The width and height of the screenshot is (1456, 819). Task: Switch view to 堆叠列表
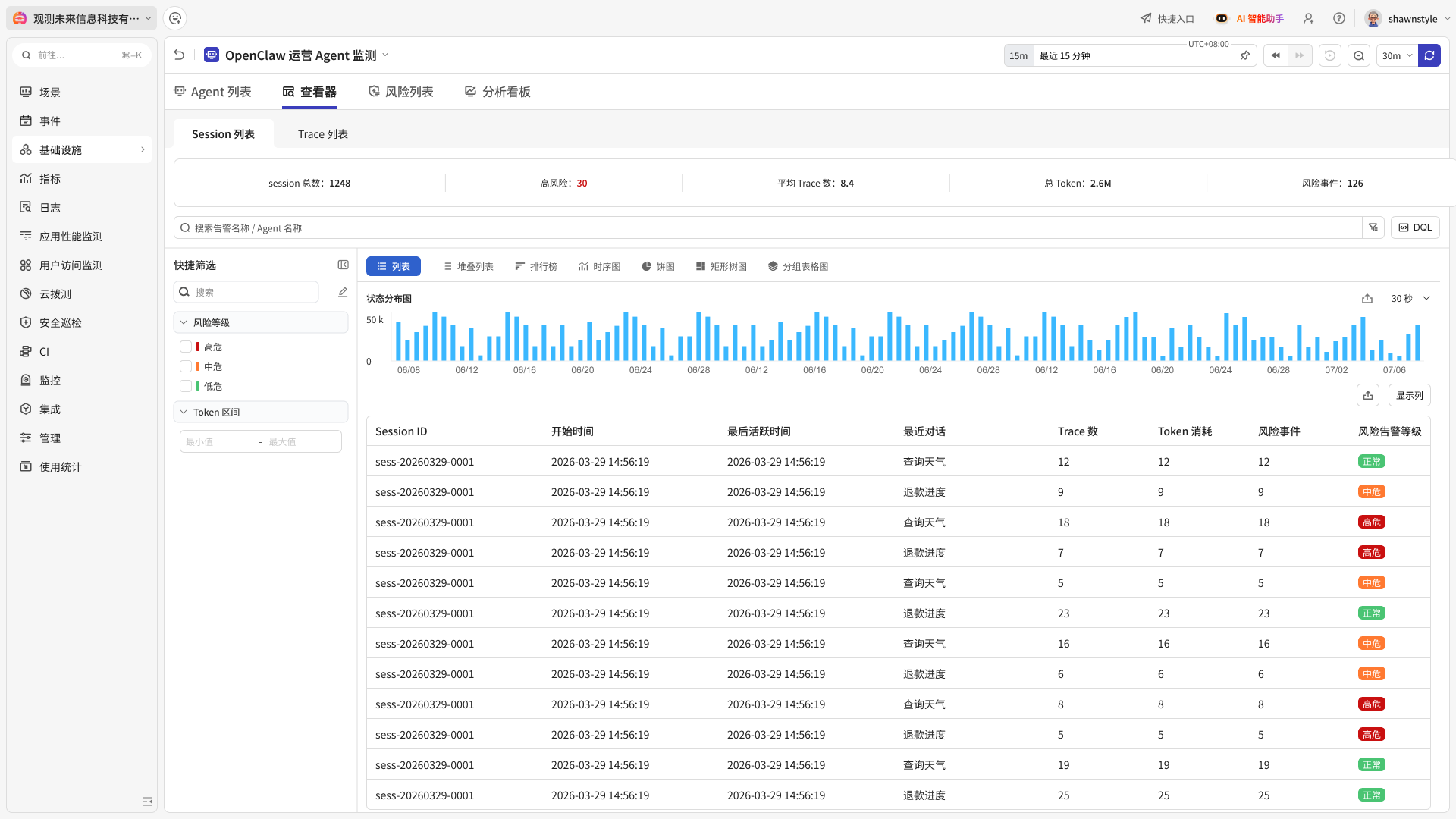[468, 266]
